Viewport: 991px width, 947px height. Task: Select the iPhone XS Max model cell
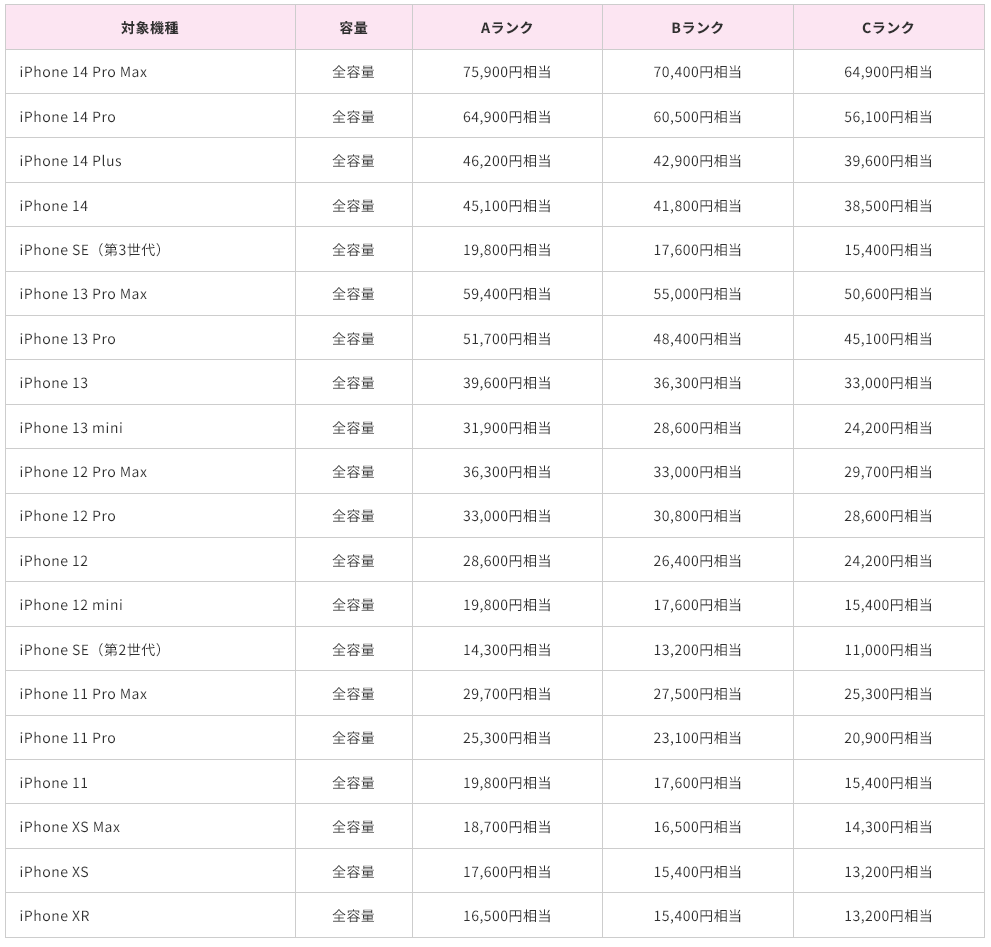tap(70, 827)
